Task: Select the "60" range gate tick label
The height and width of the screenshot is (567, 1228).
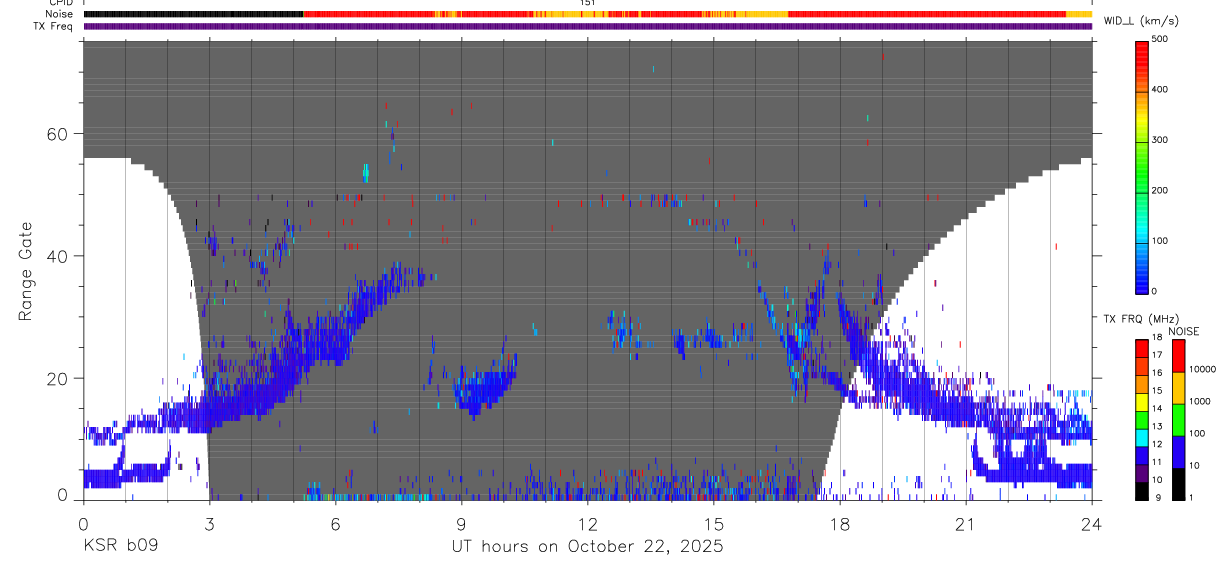Action: tap(58, 134)
